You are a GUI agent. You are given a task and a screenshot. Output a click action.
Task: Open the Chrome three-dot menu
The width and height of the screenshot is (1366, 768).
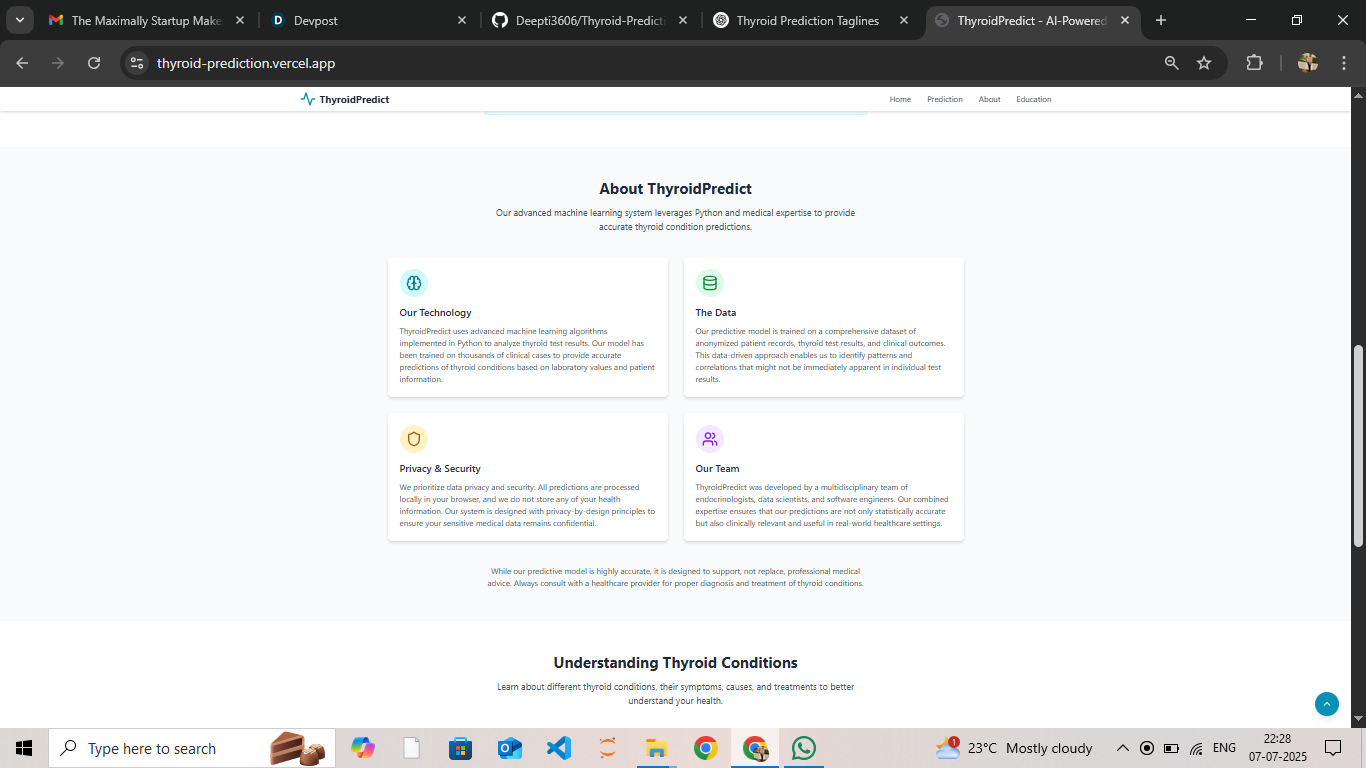pos(1343,63)
